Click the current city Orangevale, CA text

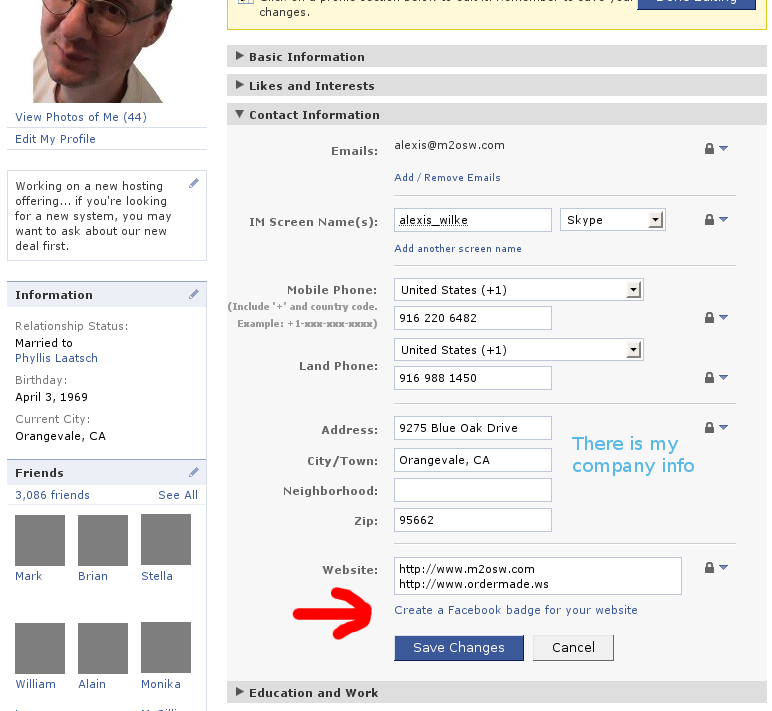point(60,436)
